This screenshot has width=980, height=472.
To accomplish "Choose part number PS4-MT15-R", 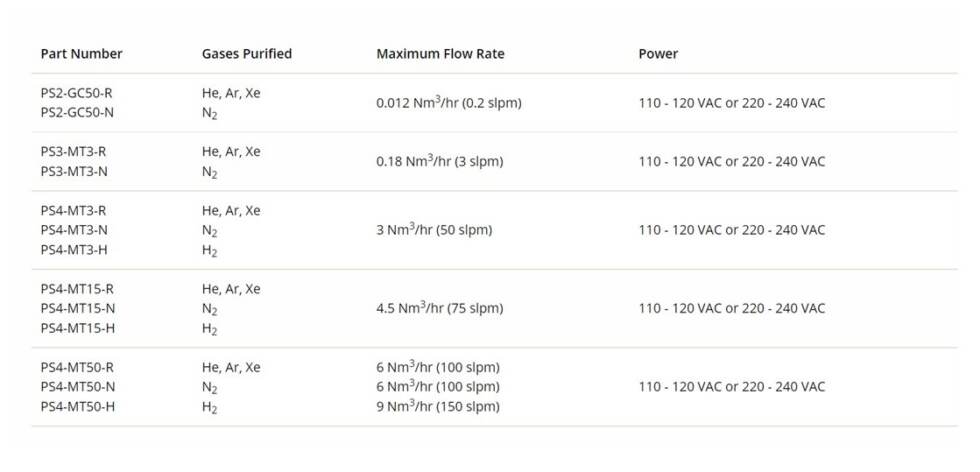I will pyautogui.click(x=77, y=289).
